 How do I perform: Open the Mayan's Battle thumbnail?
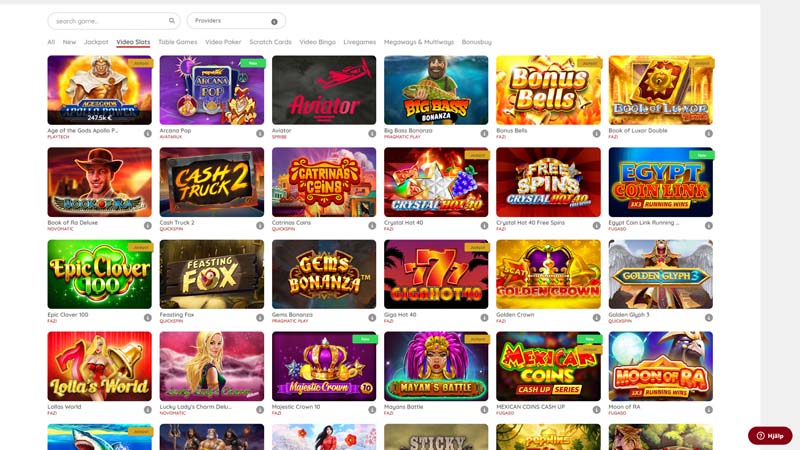(436, 366)
